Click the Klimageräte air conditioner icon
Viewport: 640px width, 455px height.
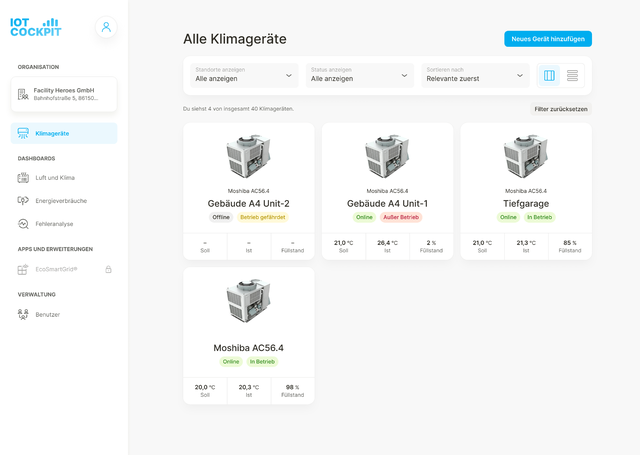pyautogui.click(x=23, y=133)
